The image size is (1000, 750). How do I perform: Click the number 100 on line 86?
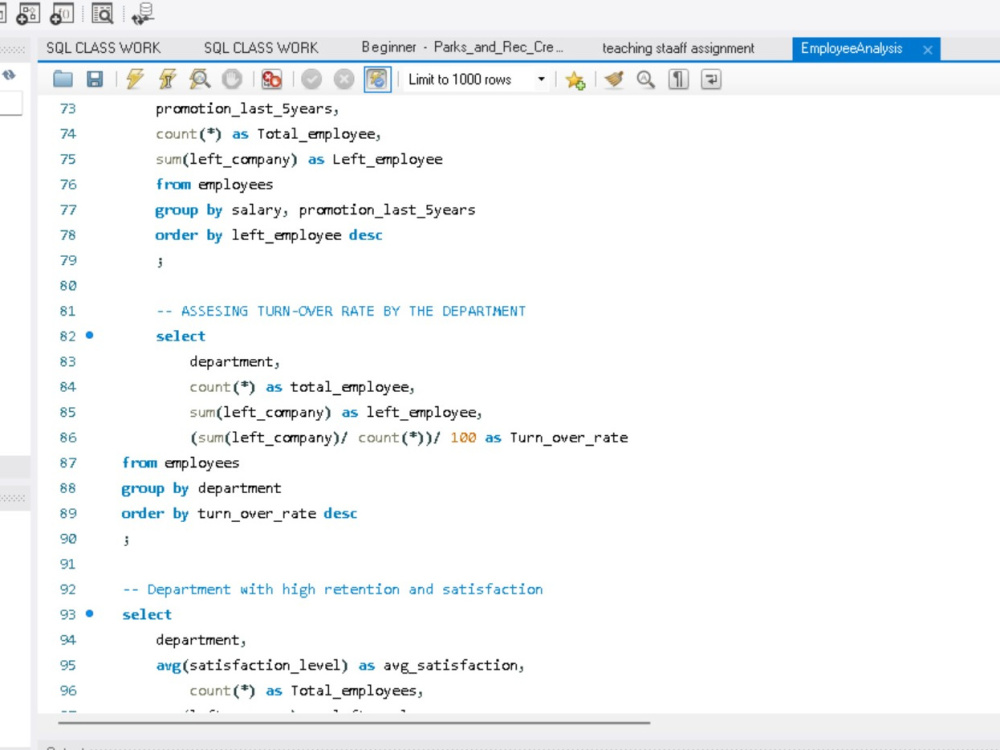(463, 438)
